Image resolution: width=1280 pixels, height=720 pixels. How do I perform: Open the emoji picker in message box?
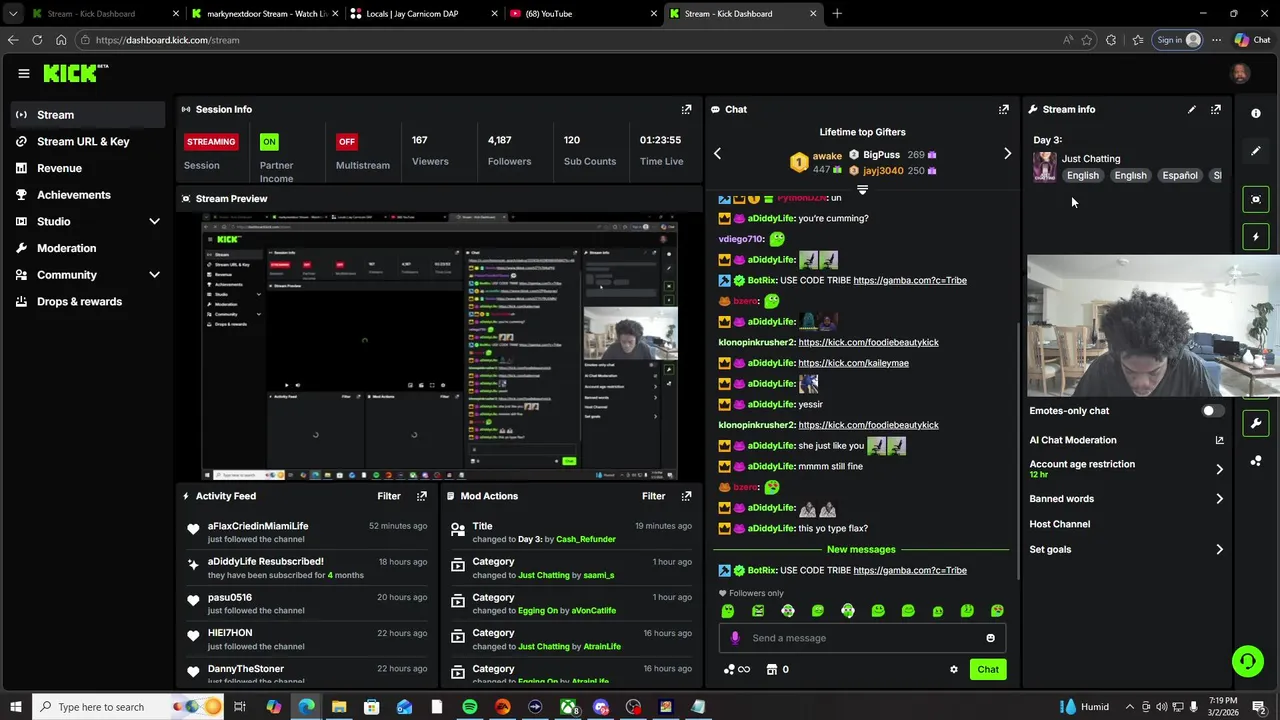990,638
